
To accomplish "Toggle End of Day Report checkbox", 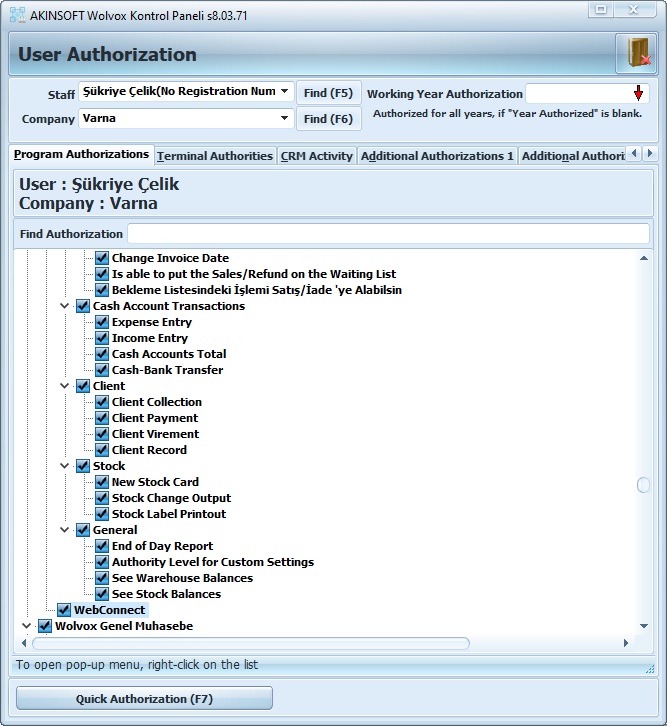I will coord(102,546).
